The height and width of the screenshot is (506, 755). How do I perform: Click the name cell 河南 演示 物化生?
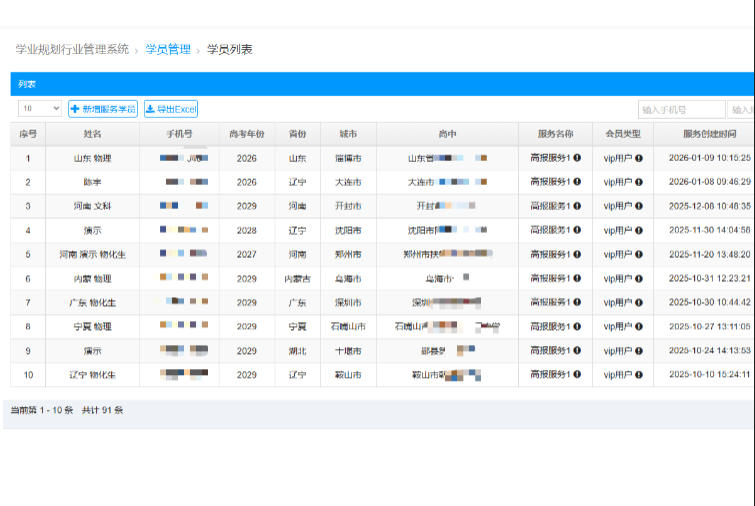[x=92, y=254]
